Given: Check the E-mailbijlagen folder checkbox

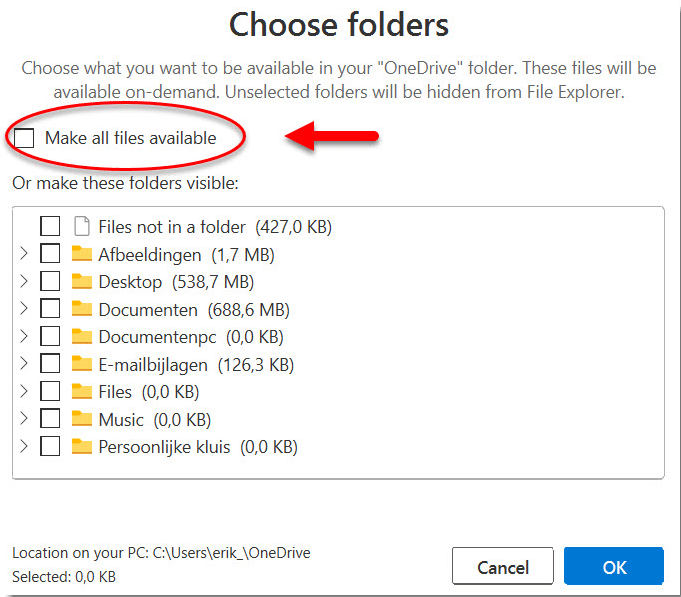Looking at the screenshot, I should (50, 364).
